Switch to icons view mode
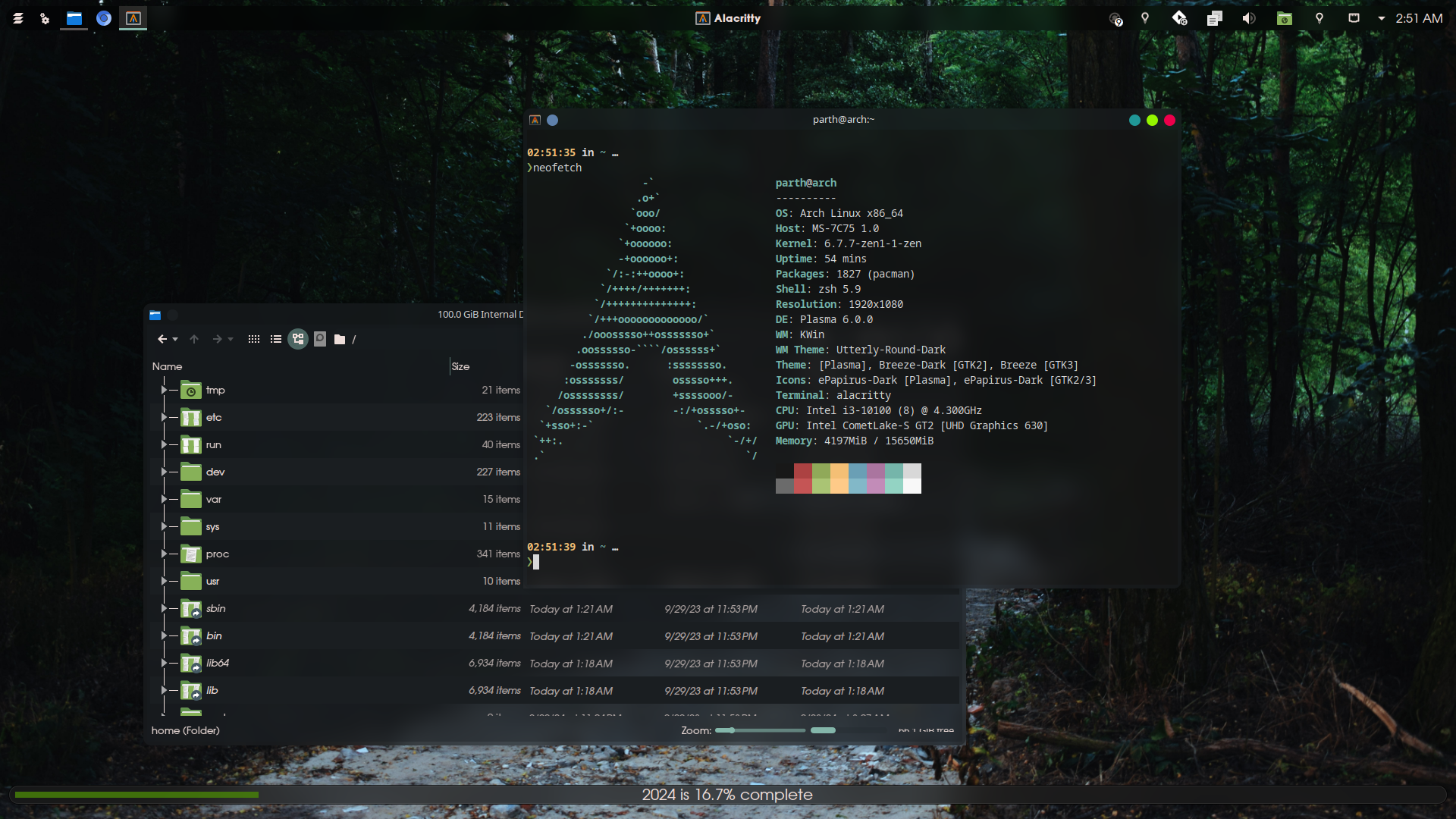The image size is (1456, 819). click(x=254, y=339)
